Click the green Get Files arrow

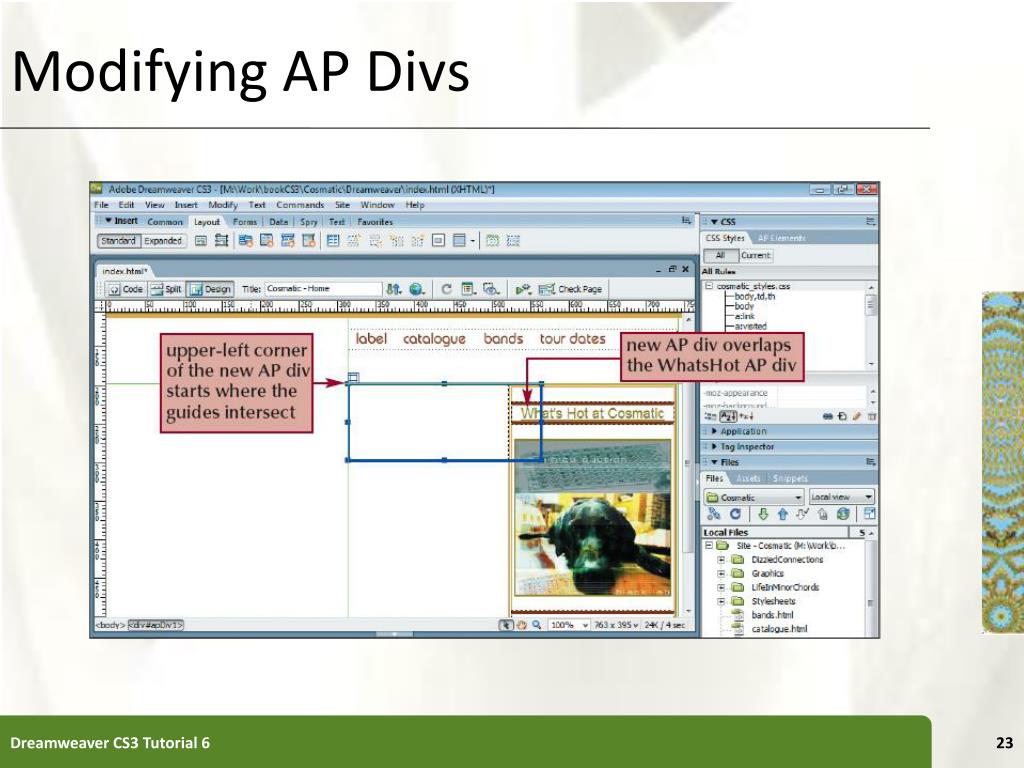[763, 515]
